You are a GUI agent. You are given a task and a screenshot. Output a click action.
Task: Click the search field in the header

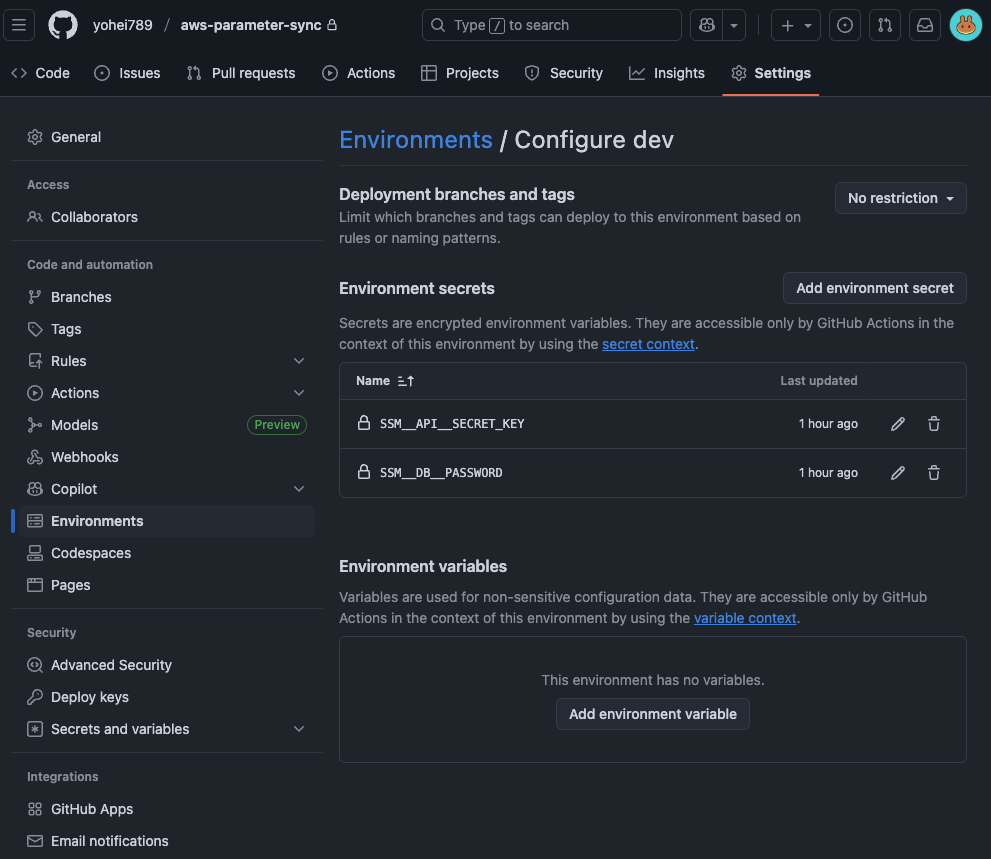[551, 25]
